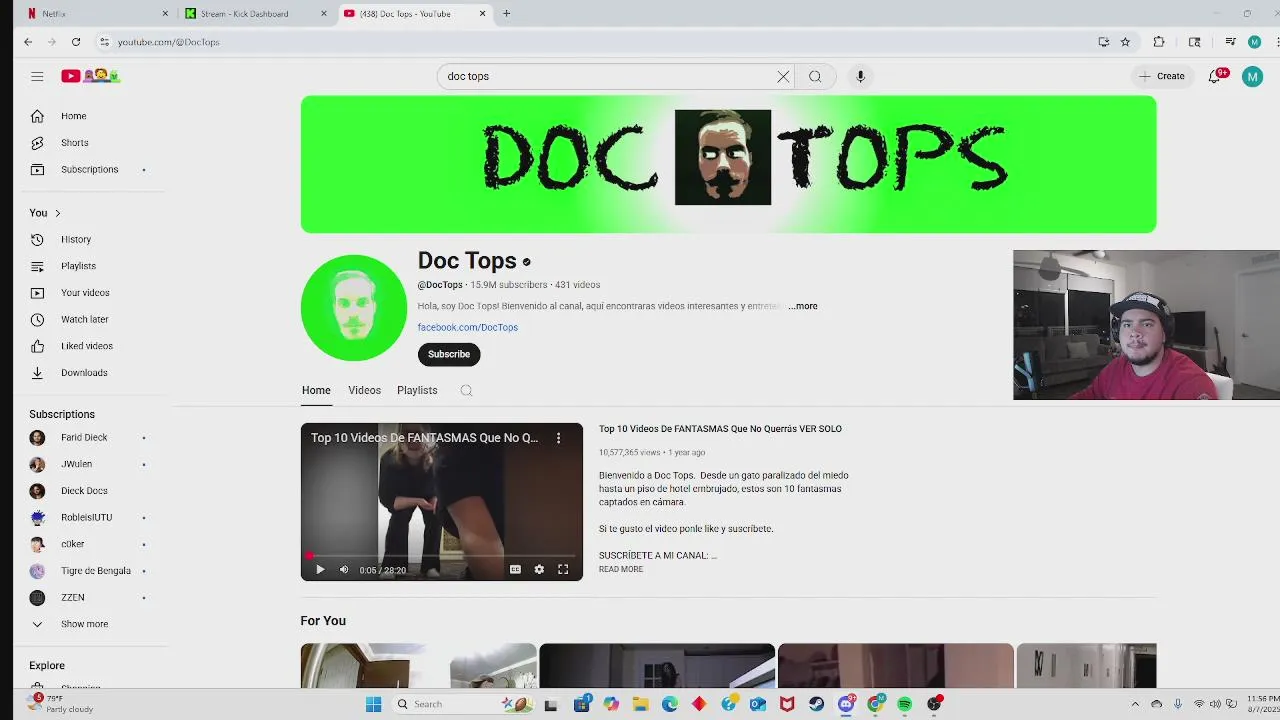Click the Create button
The image size is (1280, 720).
[x=1161, y=76]
